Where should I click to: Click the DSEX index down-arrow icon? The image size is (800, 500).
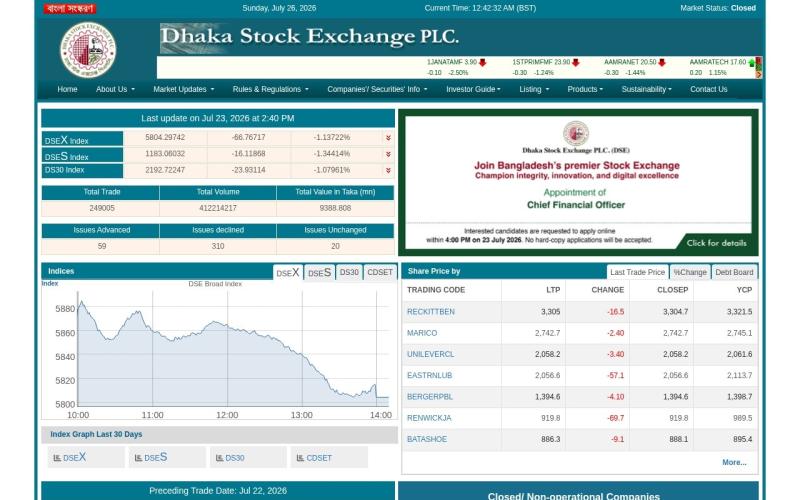pos(388,138)
